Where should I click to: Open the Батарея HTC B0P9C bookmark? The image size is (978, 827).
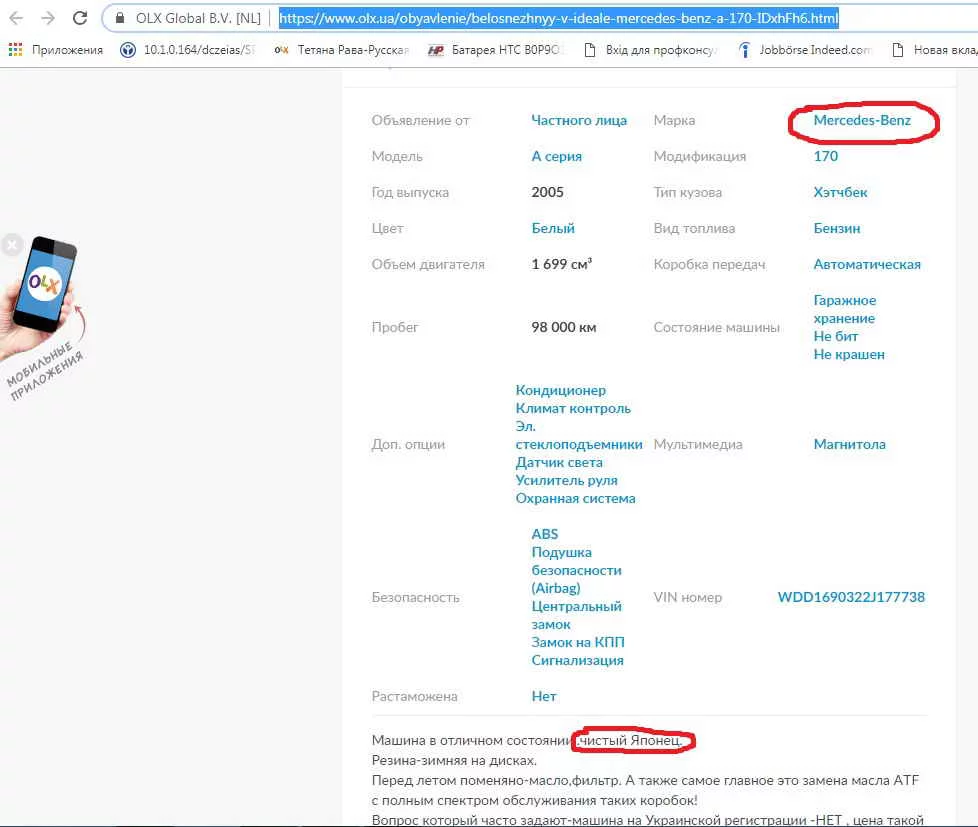tap(494, 50)
